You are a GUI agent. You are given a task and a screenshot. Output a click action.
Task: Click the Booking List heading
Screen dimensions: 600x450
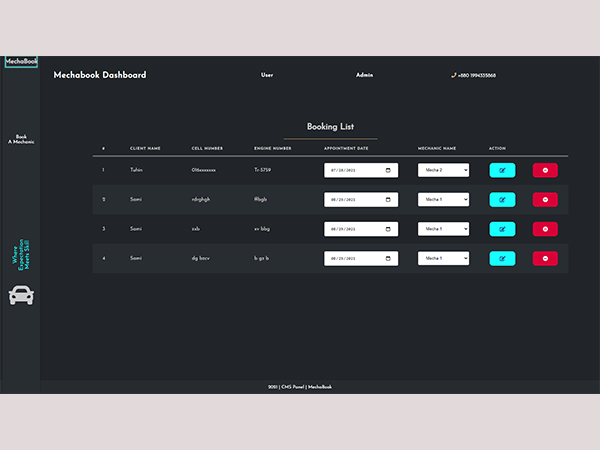(330, 127)
